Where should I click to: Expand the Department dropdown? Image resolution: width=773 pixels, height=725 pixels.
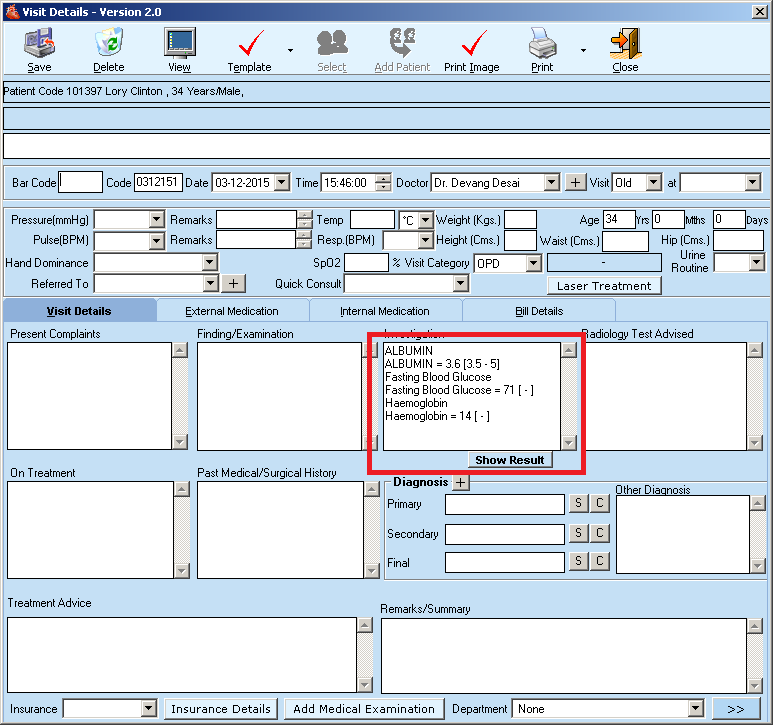coord(695,709)
